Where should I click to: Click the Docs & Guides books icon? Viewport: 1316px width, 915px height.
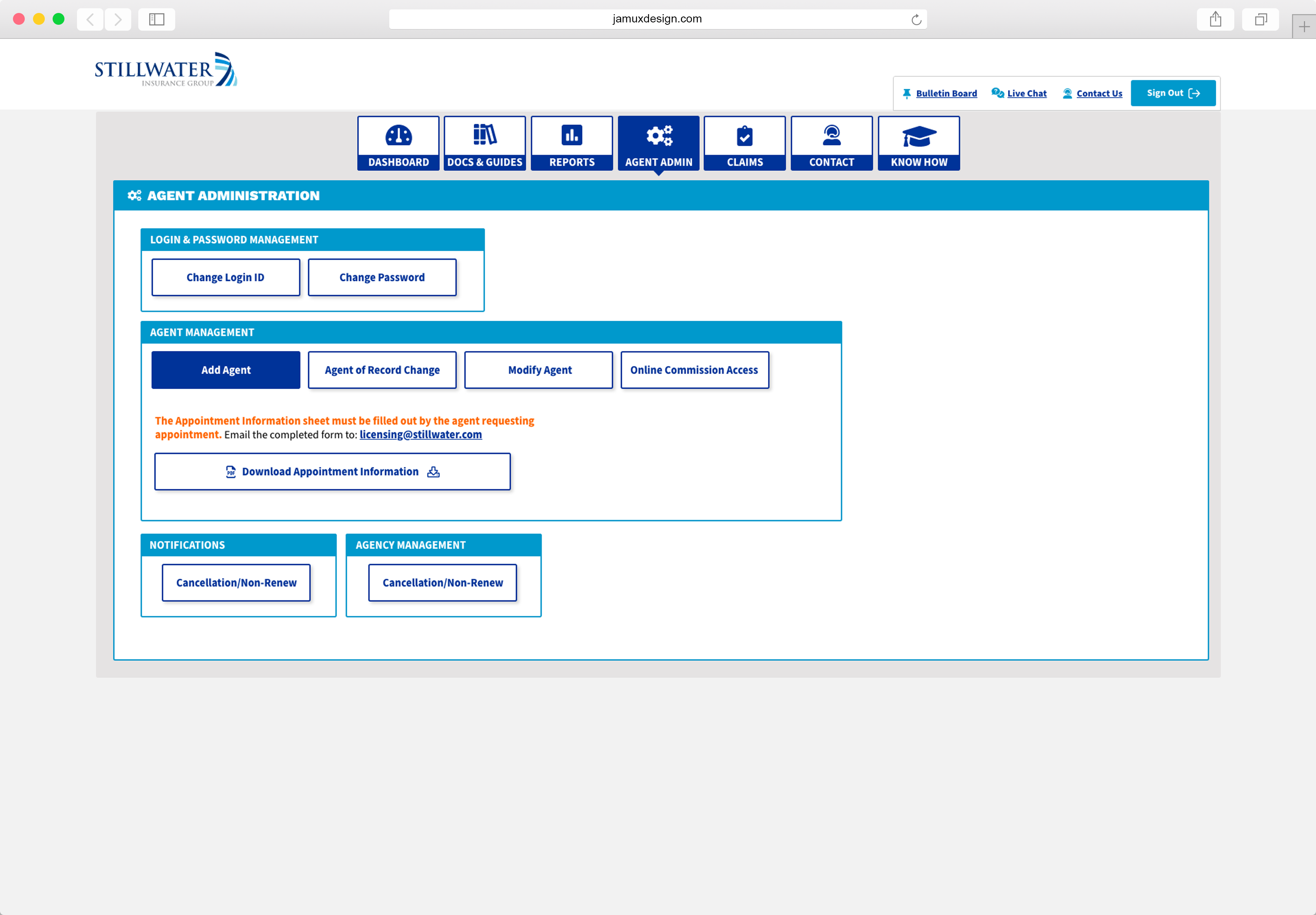click(485, 135)
